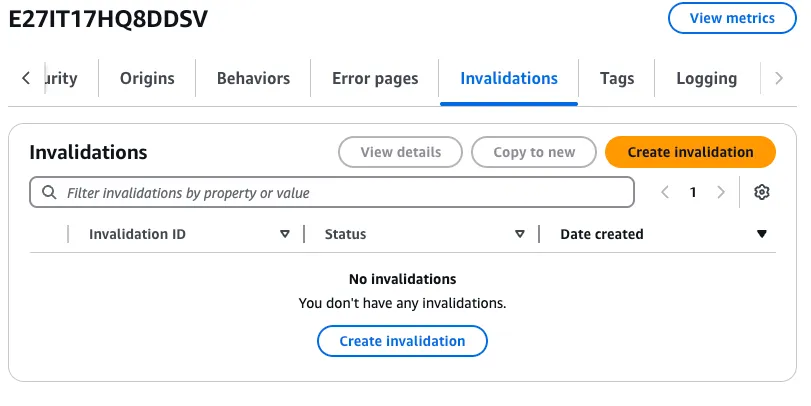Open the table preferences gear icon
811x406 pixels.
[x=761, y=192]
